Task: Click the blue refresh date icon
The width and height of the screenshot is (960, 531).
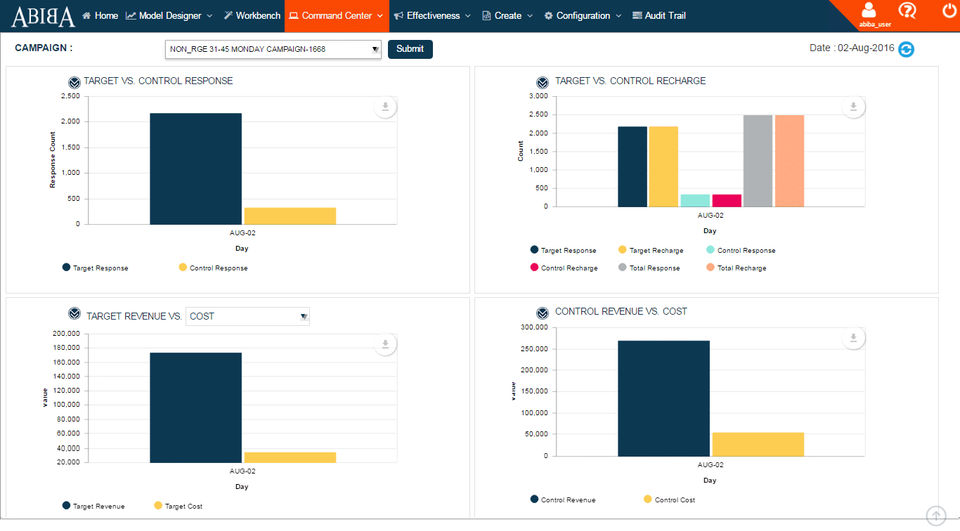Action: tap(906, 49)
